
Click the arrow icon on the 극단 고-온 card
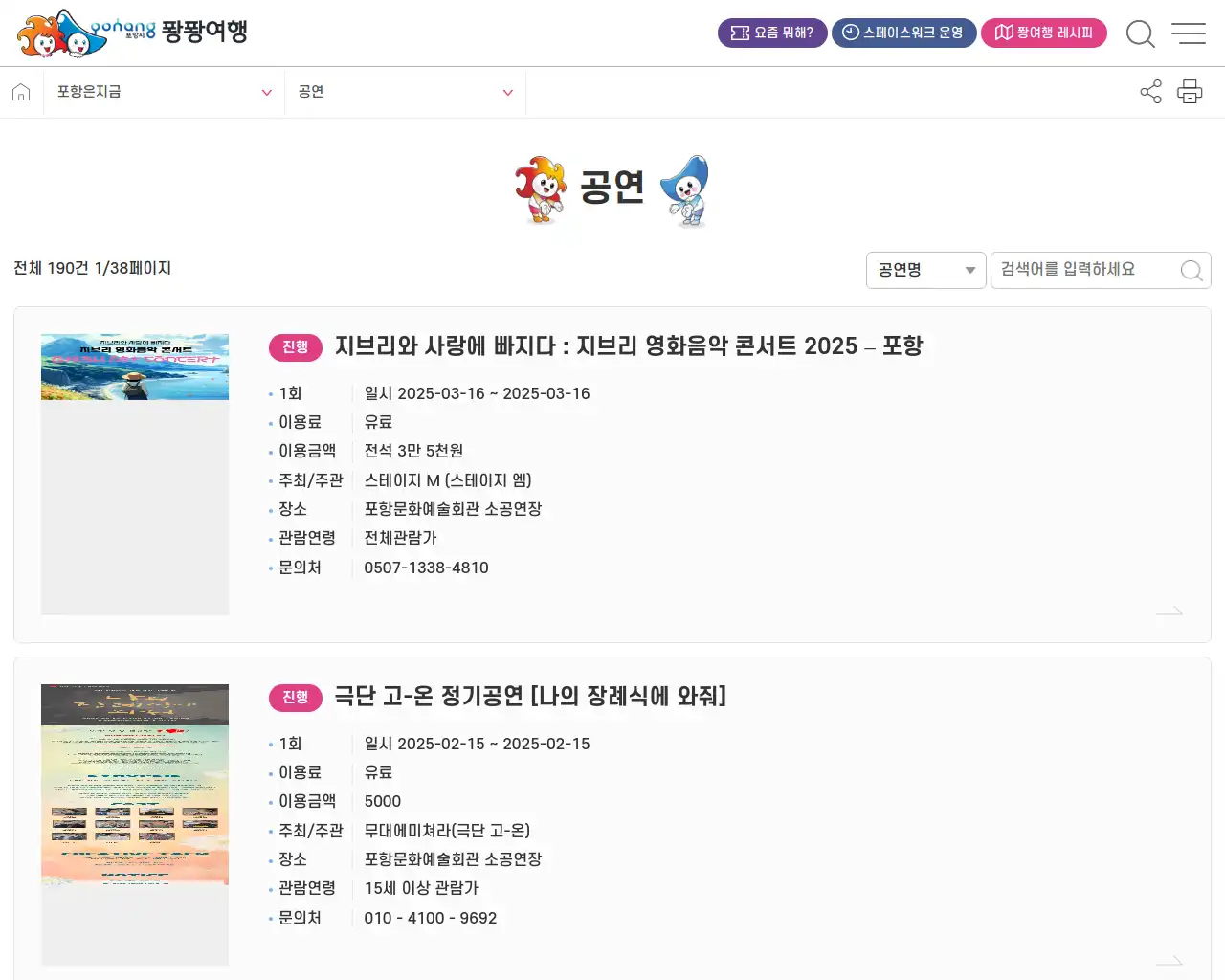(x=1169, y=963)
